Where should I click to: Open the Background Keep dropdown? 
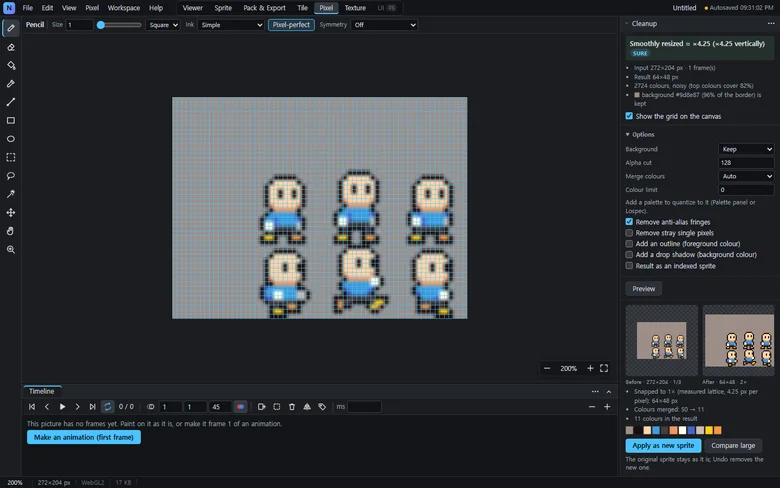[x=746, y=149]
